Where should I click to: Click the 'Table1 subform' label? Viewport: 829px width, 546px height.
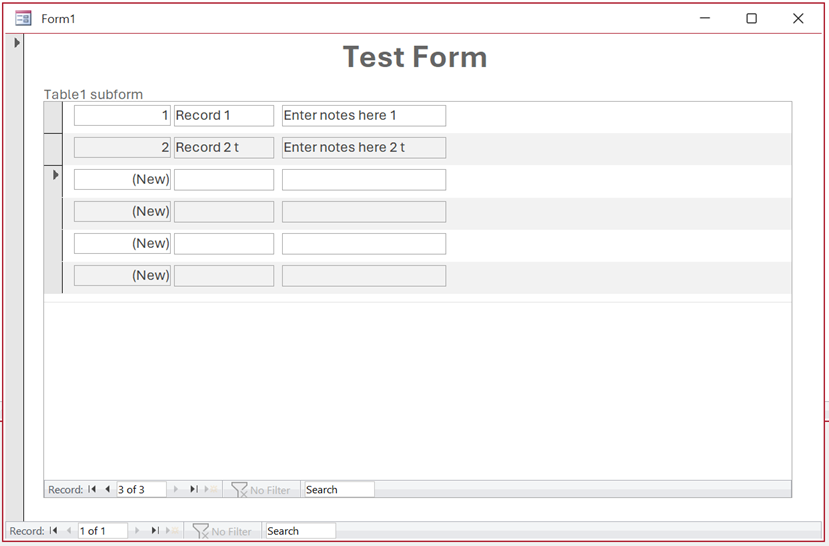click(x=93, y=94)
